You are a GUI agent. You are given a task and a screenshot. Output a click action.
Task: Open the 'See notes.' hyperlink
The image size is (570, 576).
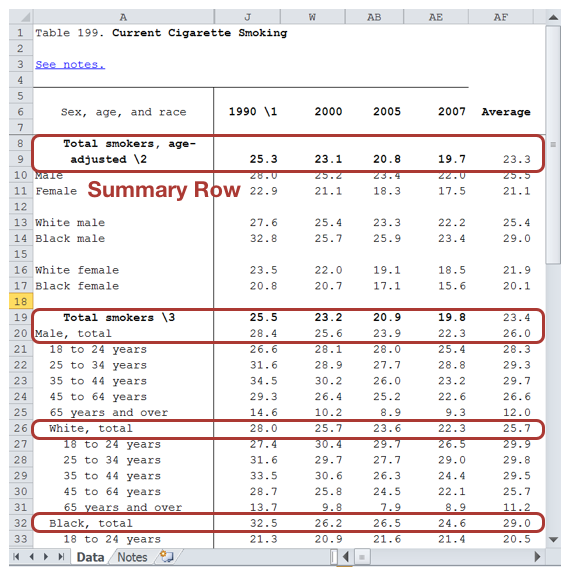pos(70,64)
